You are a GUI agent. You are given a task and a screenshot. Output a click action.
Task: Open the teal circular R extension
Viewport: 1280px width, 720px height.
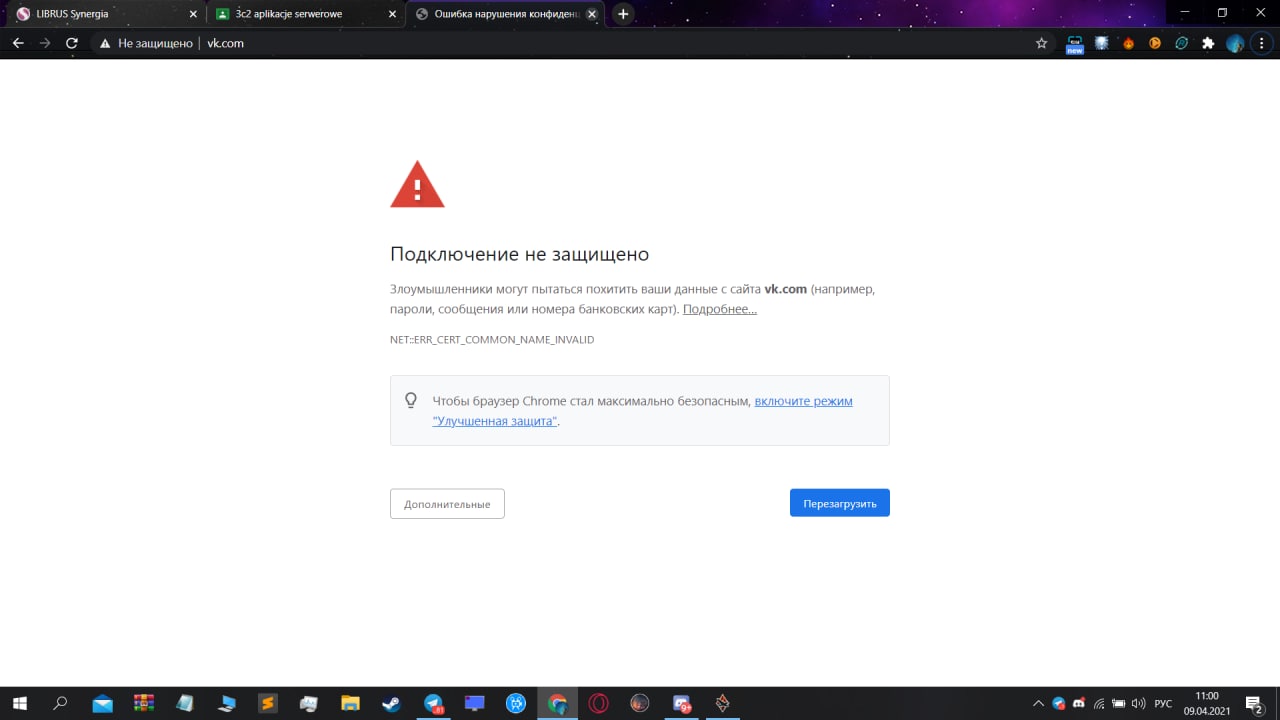click(1182, 43)
